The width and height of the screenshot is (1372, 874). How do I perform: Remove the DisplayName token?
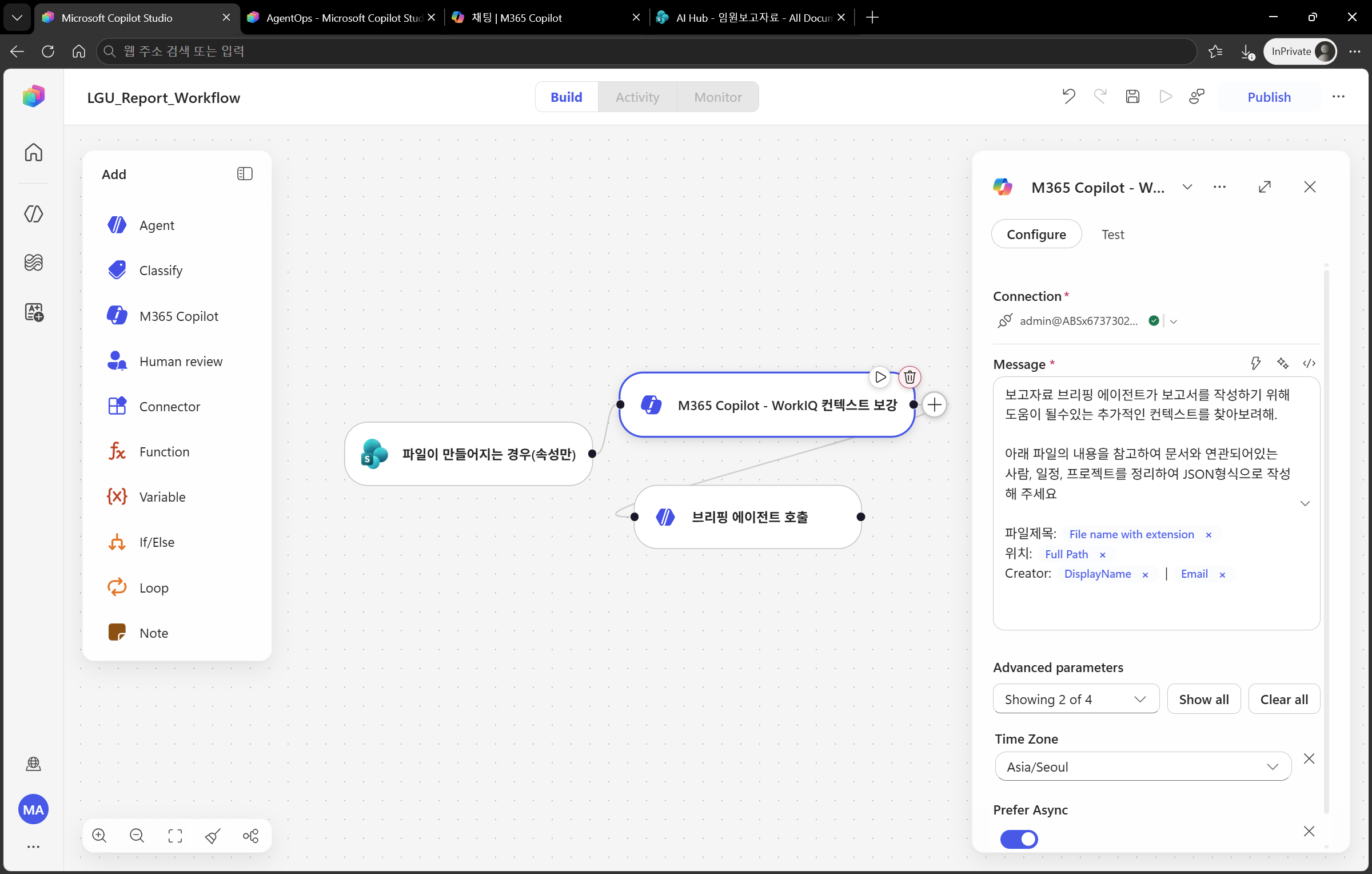1145,575
